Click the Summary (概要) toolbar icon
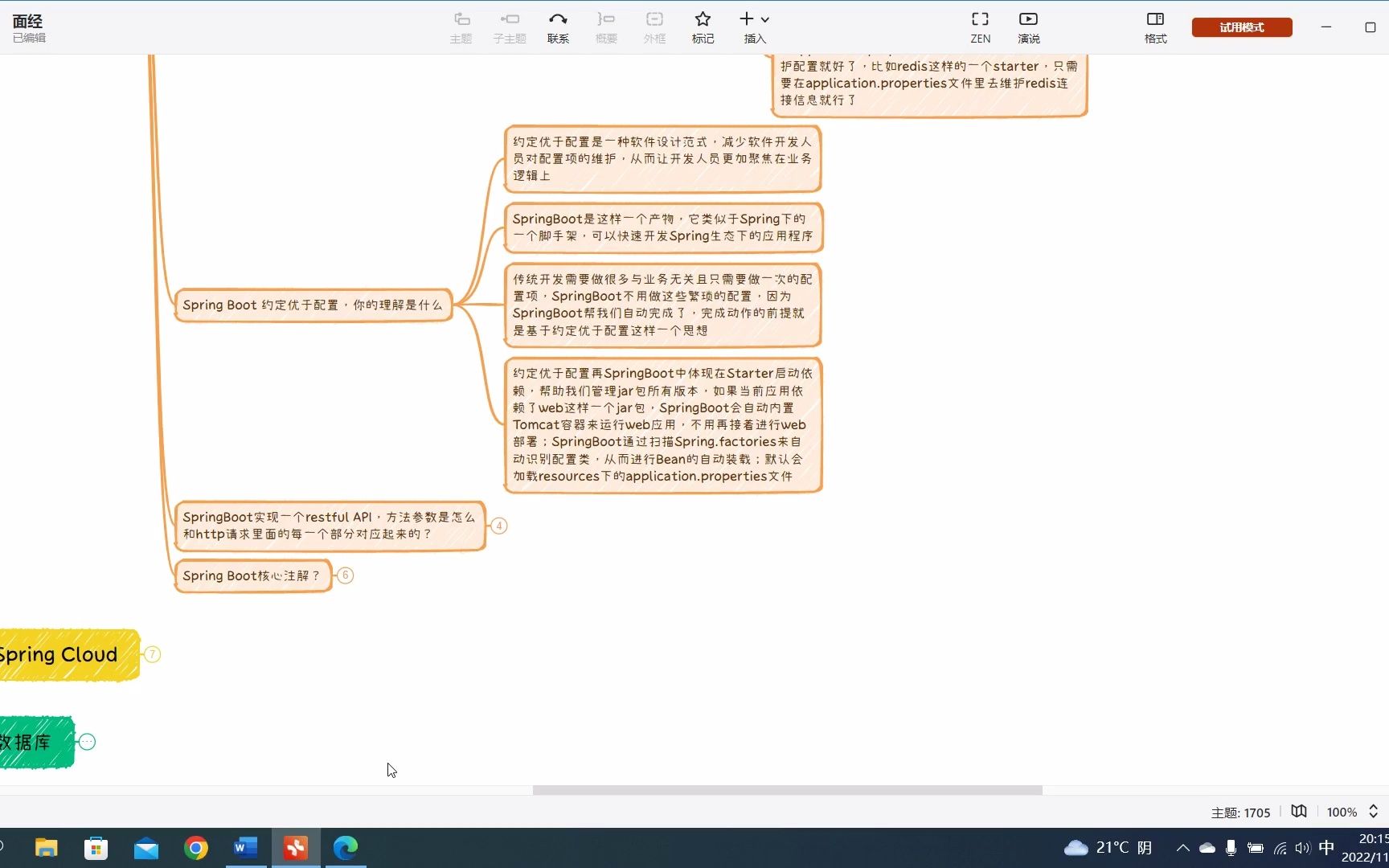The image size is (1389, 868). coord(606,27)
